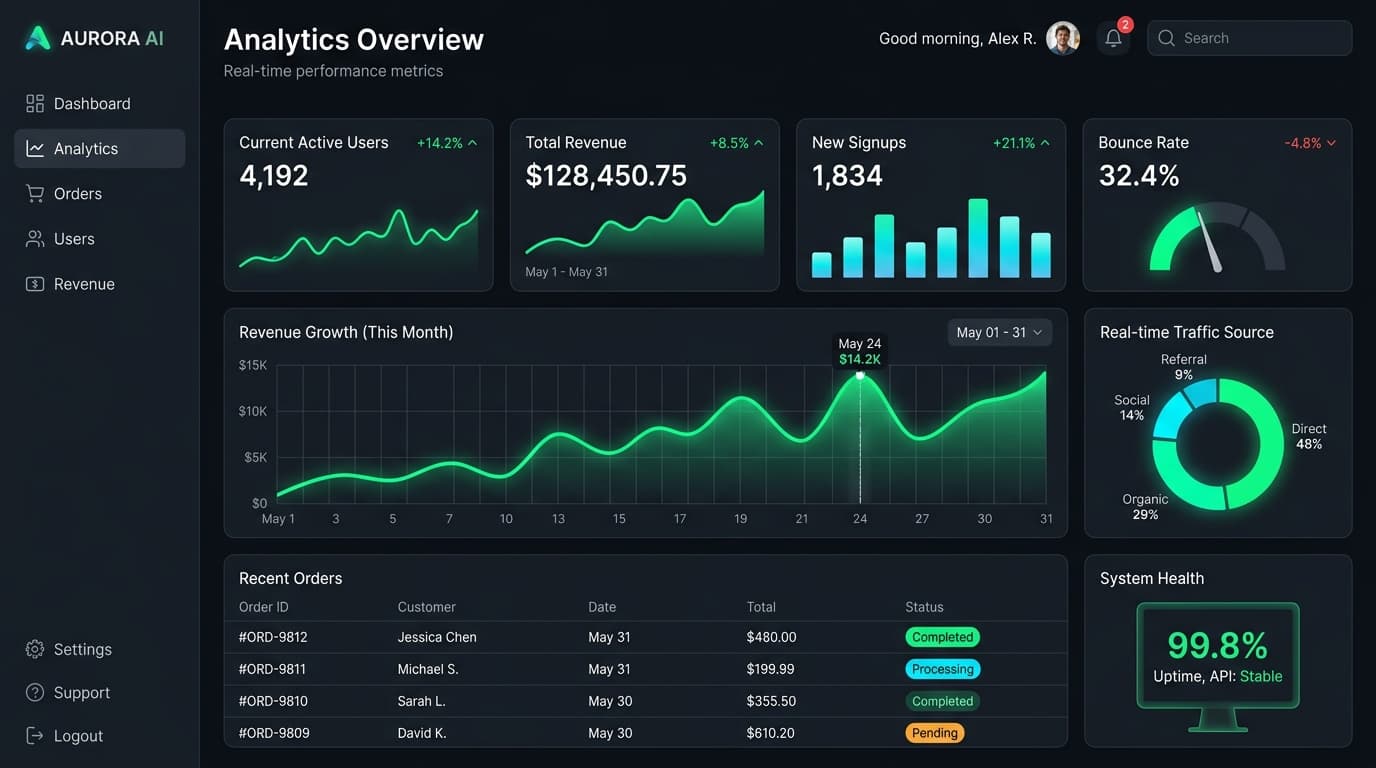This screenshot has height=768, width=1376.
Task: Click the $610.20 order total
Action: click(771, 733)
